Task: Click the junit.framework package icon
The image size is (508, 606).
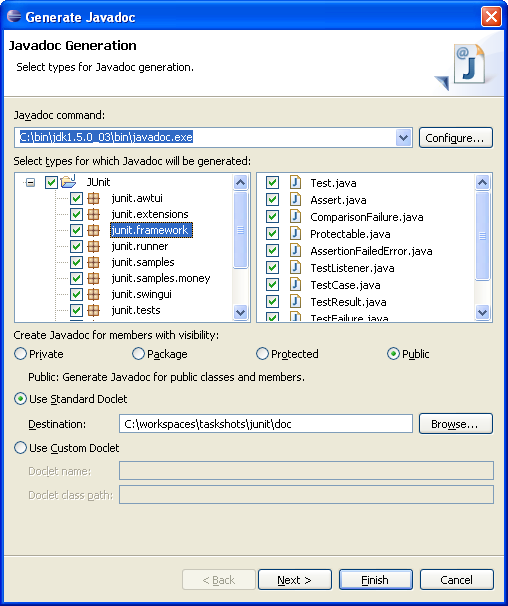Action: tap(93, 230)
